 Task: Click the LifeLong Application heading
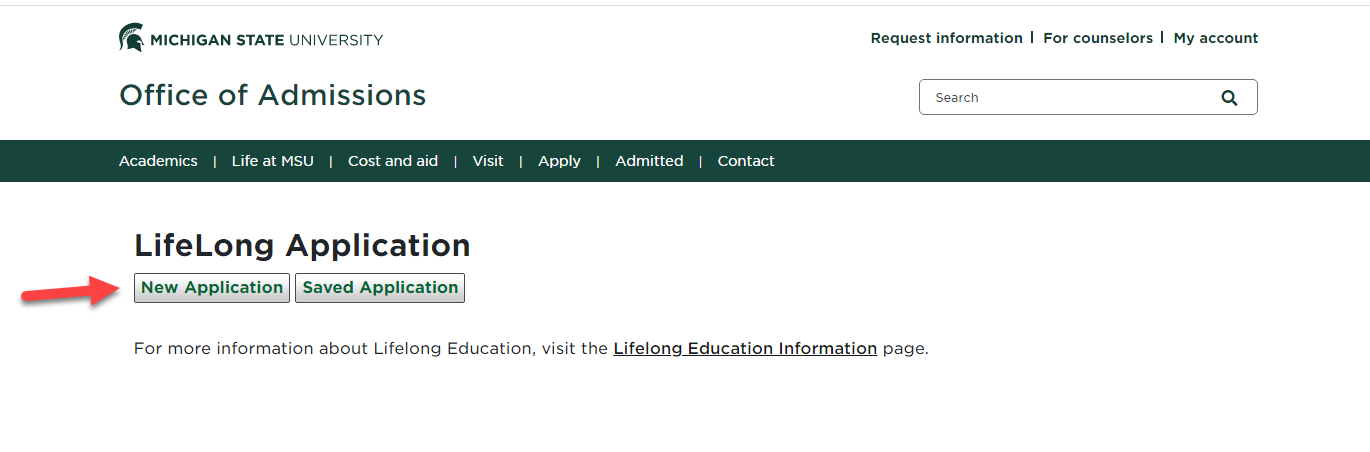click(x=302, y=245)
